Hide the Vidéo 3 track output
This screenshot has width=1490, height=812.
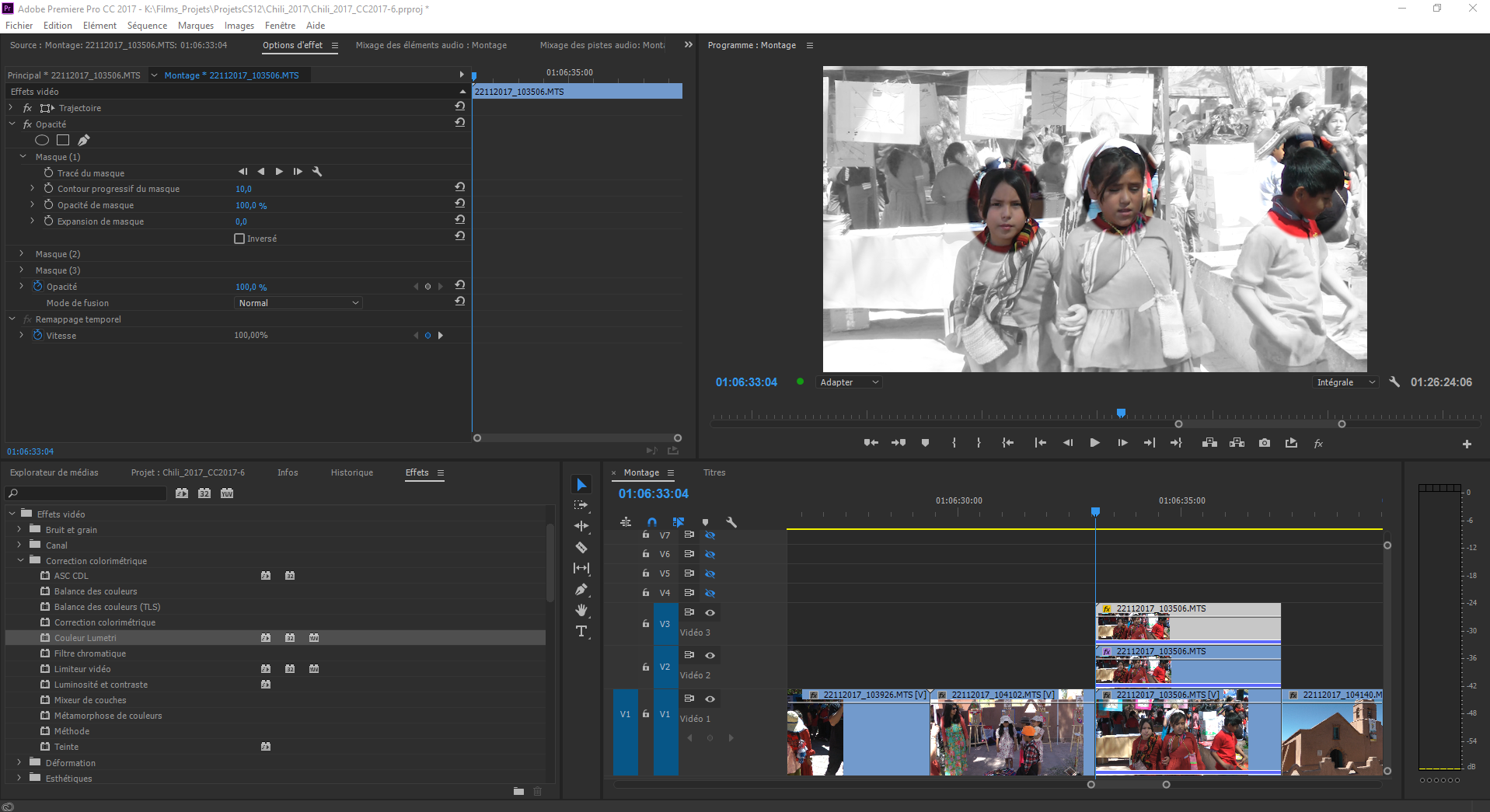[x=710, y=612]
